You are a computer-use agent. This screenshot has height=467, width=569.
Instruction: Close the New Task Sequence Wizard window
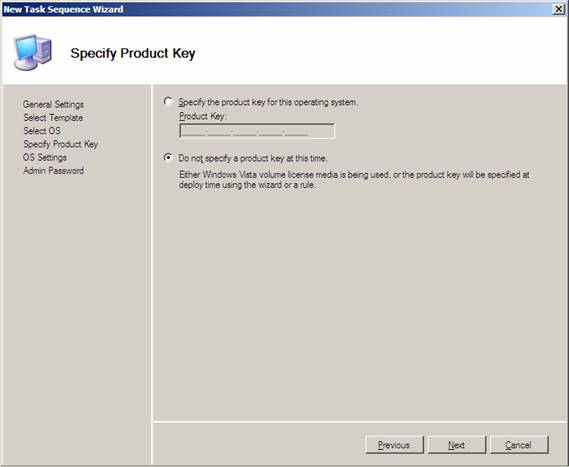coord(558,9)
